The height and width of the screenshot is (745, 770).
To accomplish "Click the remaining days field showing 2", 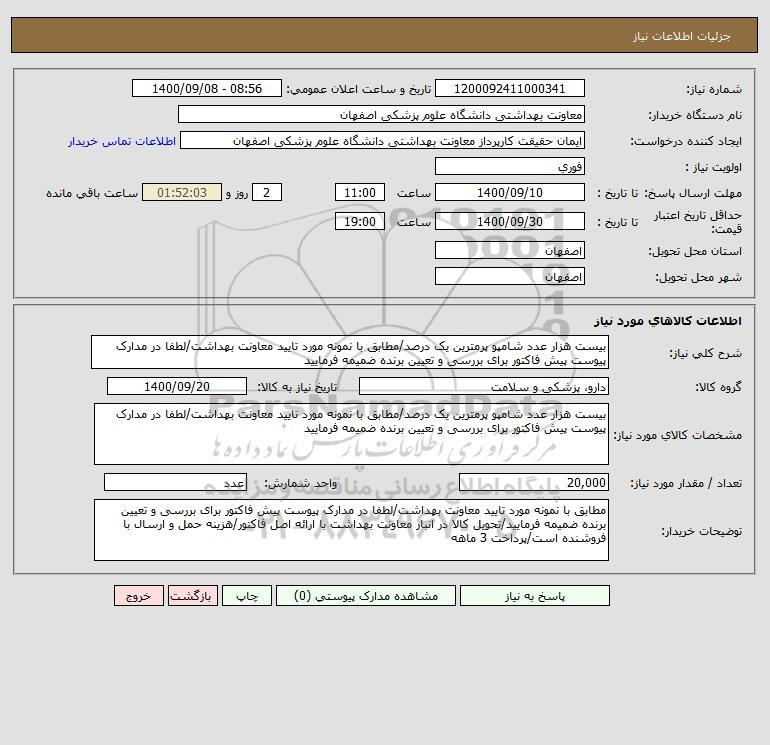I will point(267,193).
